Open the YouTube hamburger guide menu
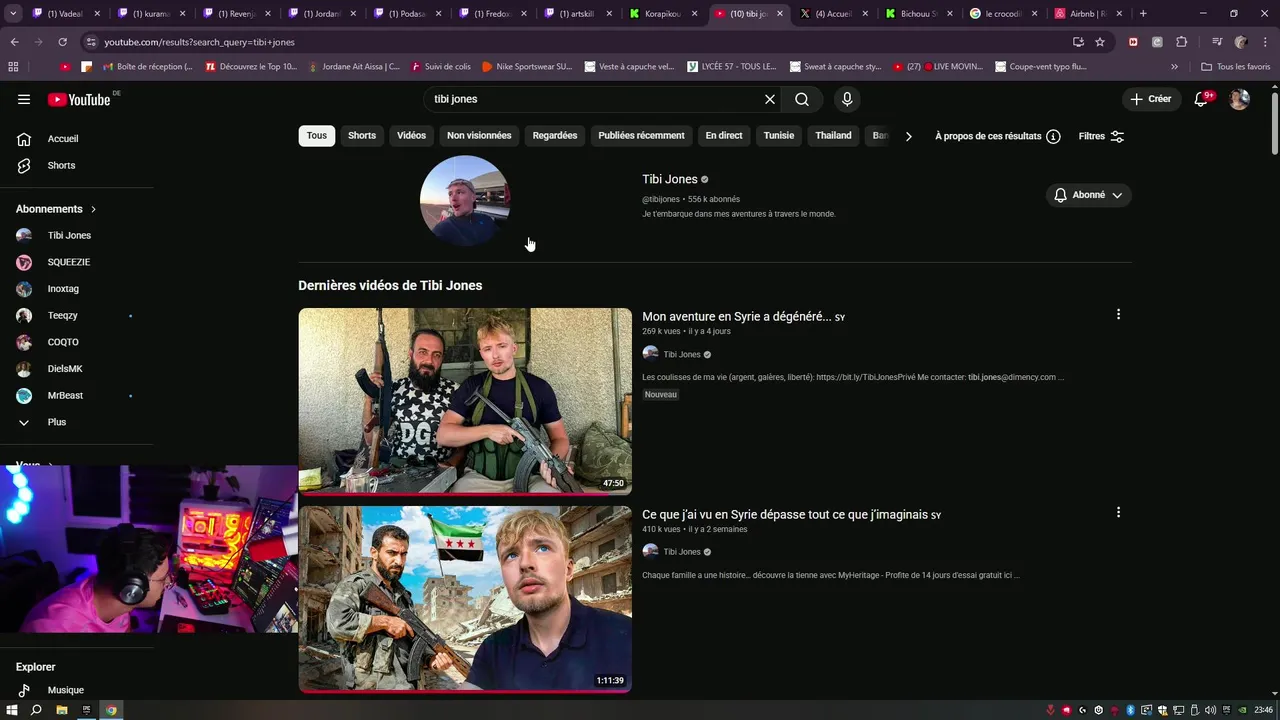Screen dimensions: 1280x720 click(x=24, y=99)
